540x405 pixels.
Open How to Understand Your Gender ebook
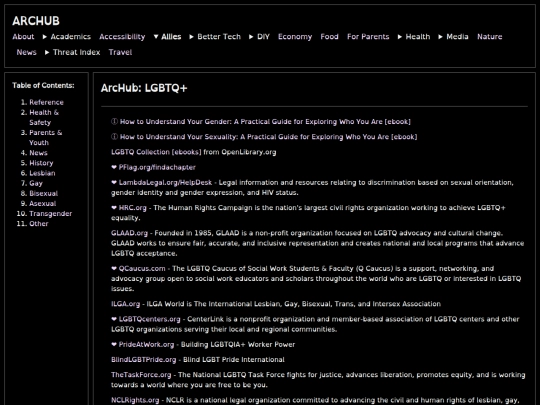(265, 122)
